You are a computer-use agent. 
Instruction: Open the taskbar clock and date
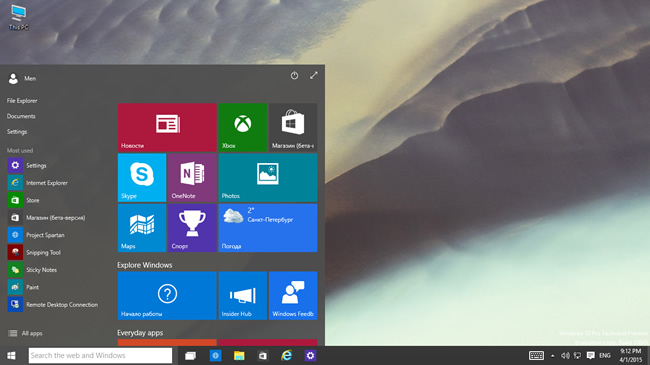(x=631, y=355)
